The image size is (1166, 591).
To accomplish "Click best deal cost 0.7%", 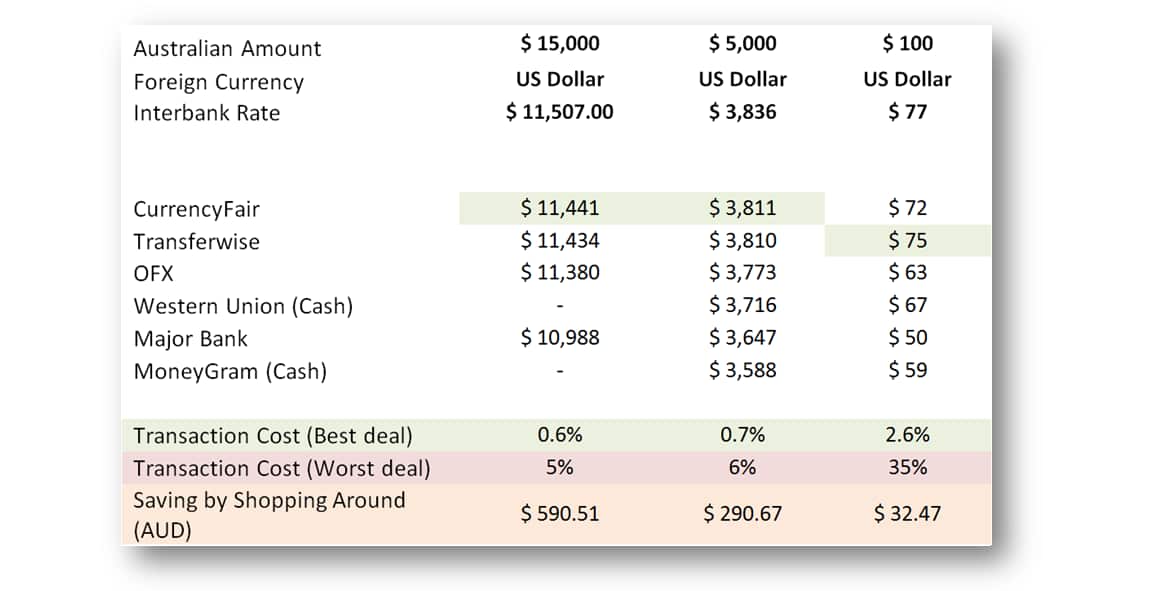I will [x=742, y=435].
